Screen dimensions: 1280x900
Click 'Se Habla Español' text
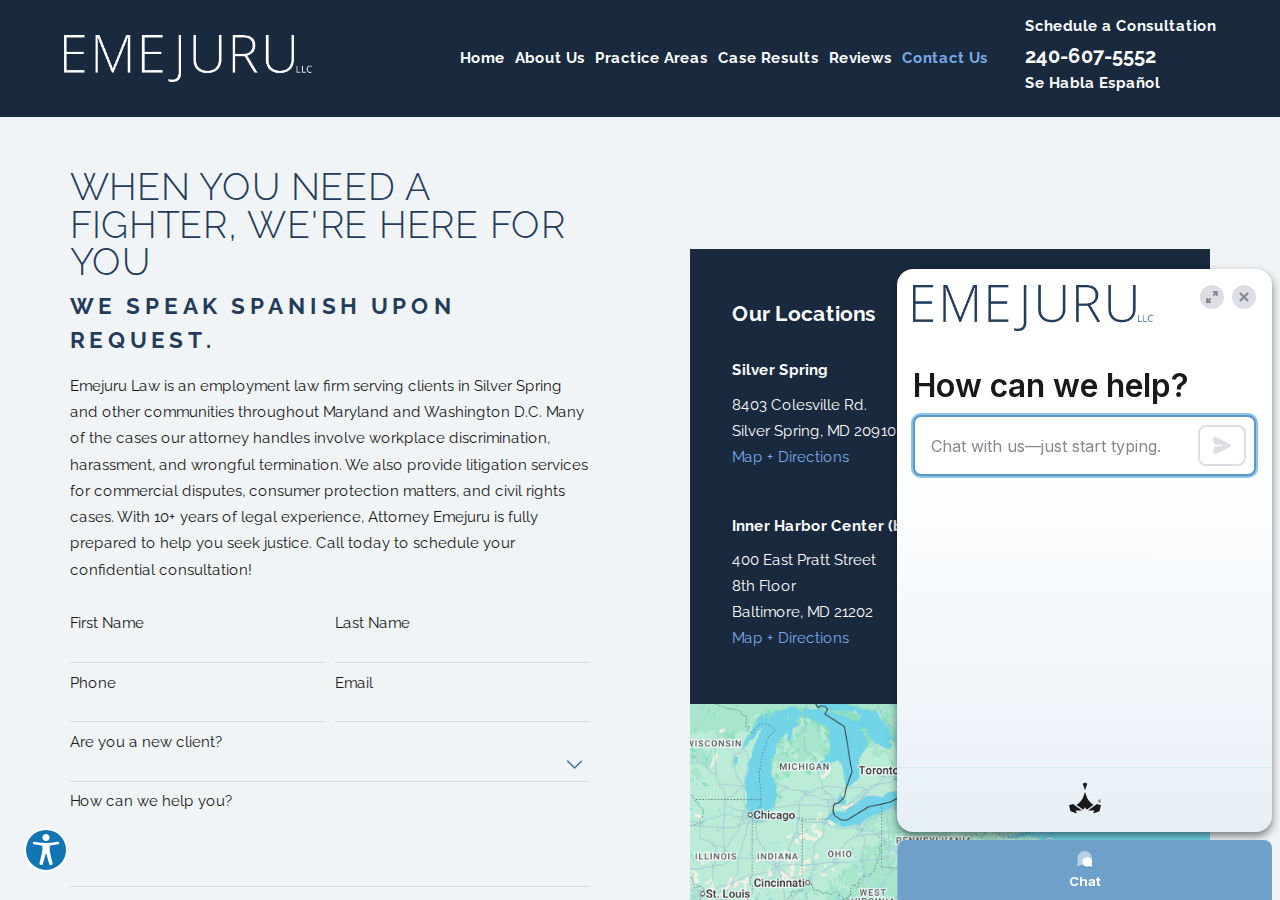(x=1092, y=83)
